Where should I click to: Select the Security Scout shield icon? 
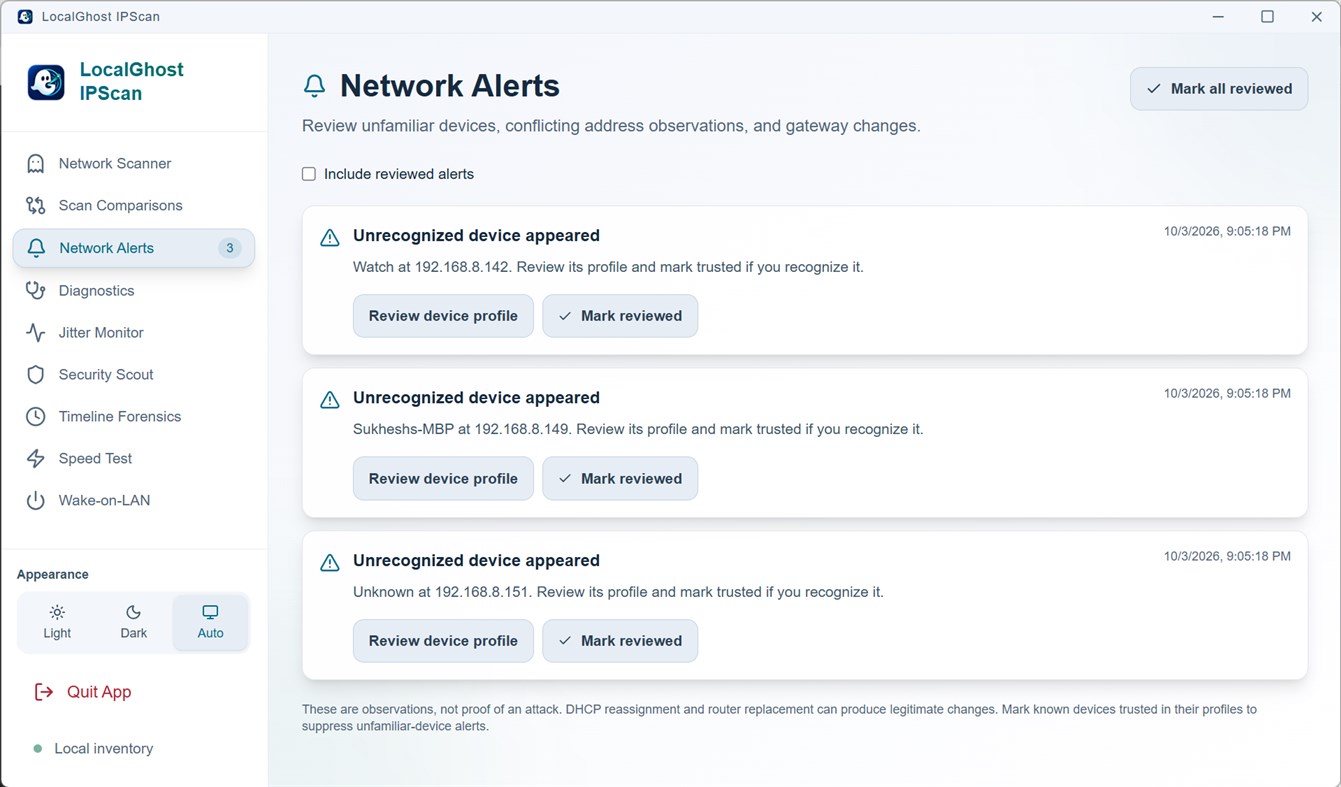36,374
